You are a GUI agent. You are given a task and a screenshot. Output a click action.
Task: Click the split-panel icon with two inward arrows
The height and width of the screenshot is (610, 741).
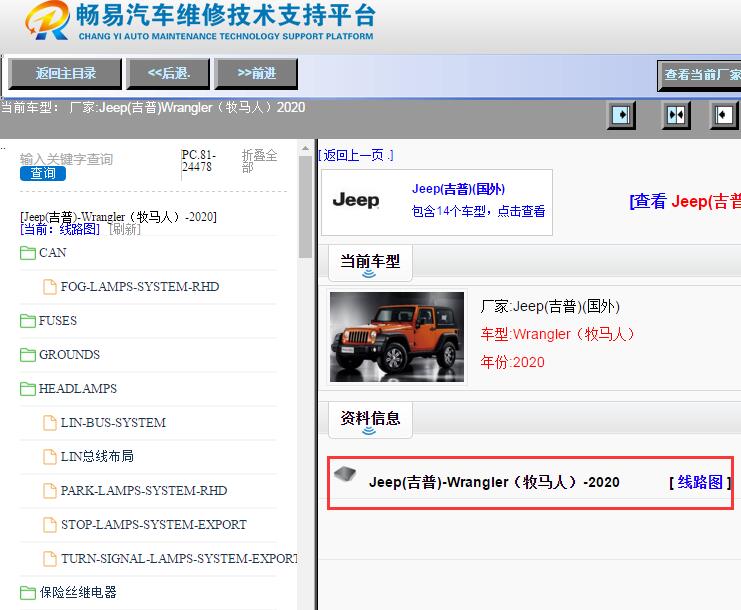(x=676, y=115)
